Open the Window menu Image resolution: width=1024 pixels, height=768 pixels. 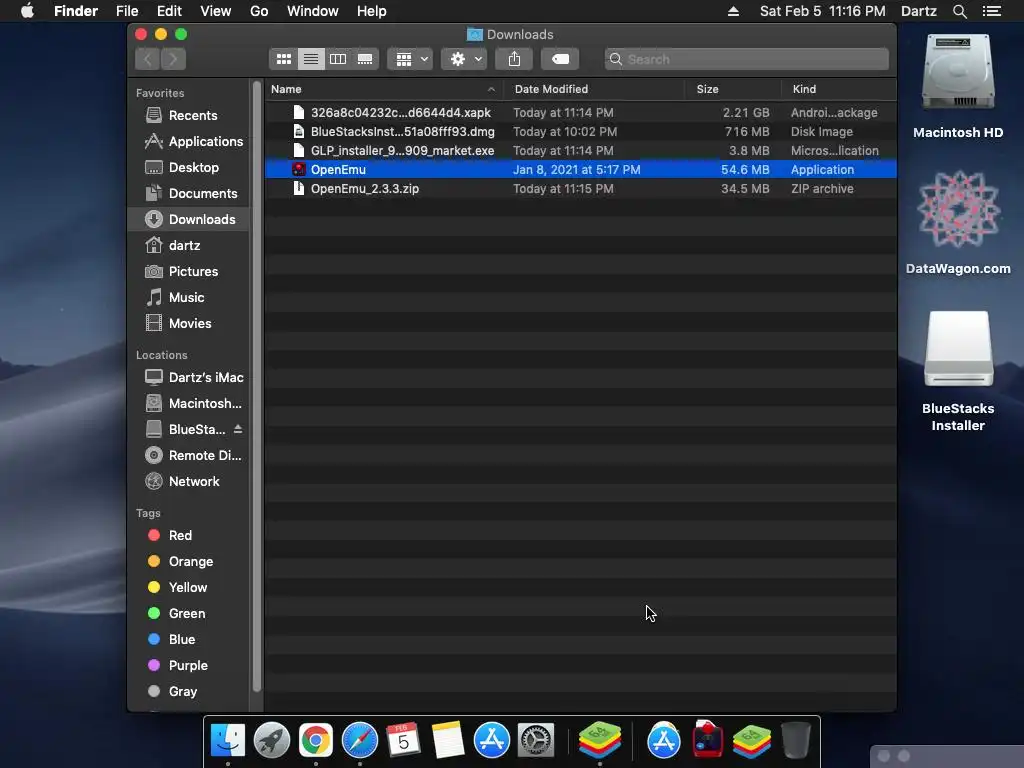point(313,11)
